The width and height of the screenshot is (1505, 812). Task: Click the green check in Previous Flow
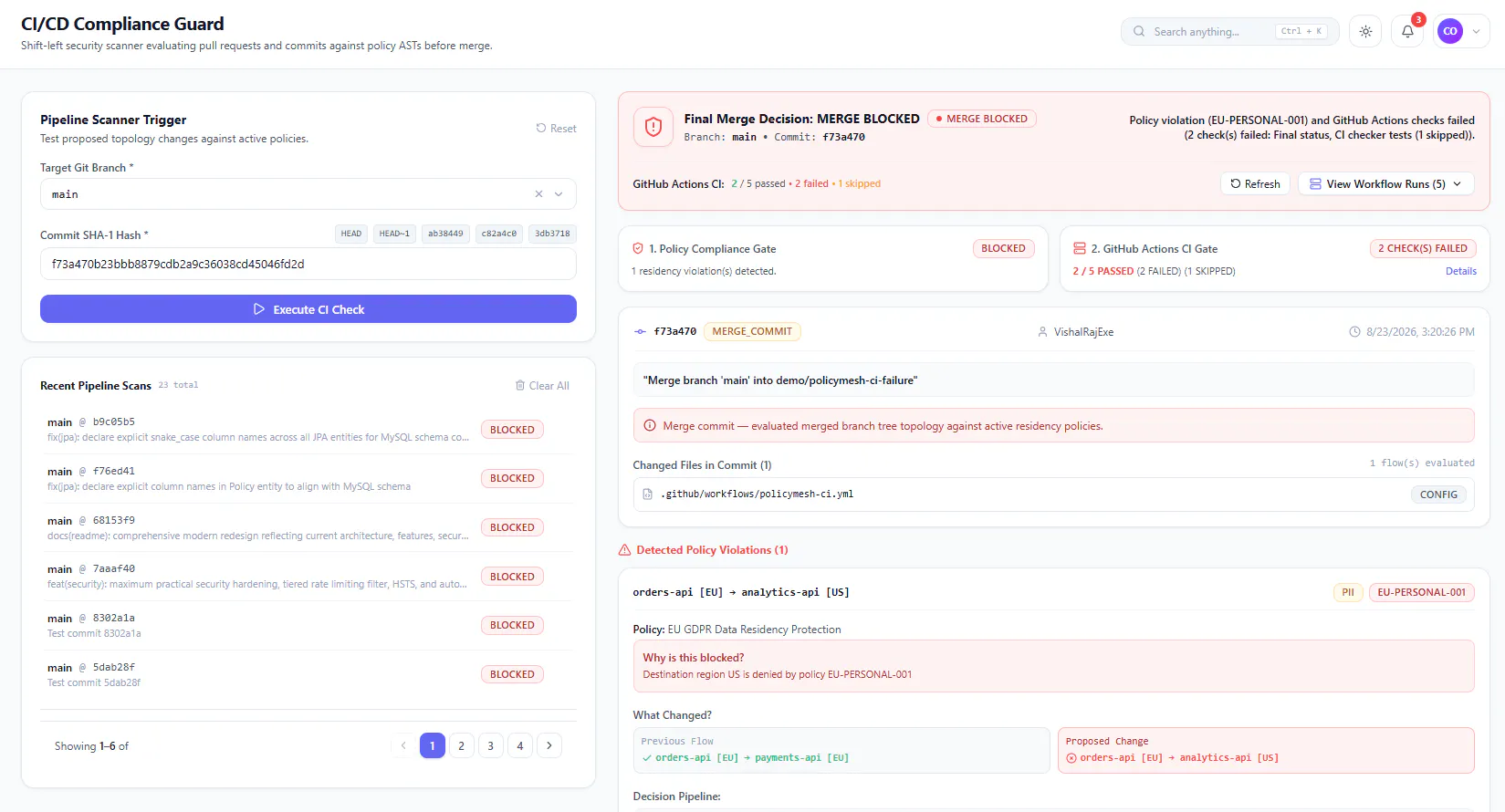pos(646,757)
